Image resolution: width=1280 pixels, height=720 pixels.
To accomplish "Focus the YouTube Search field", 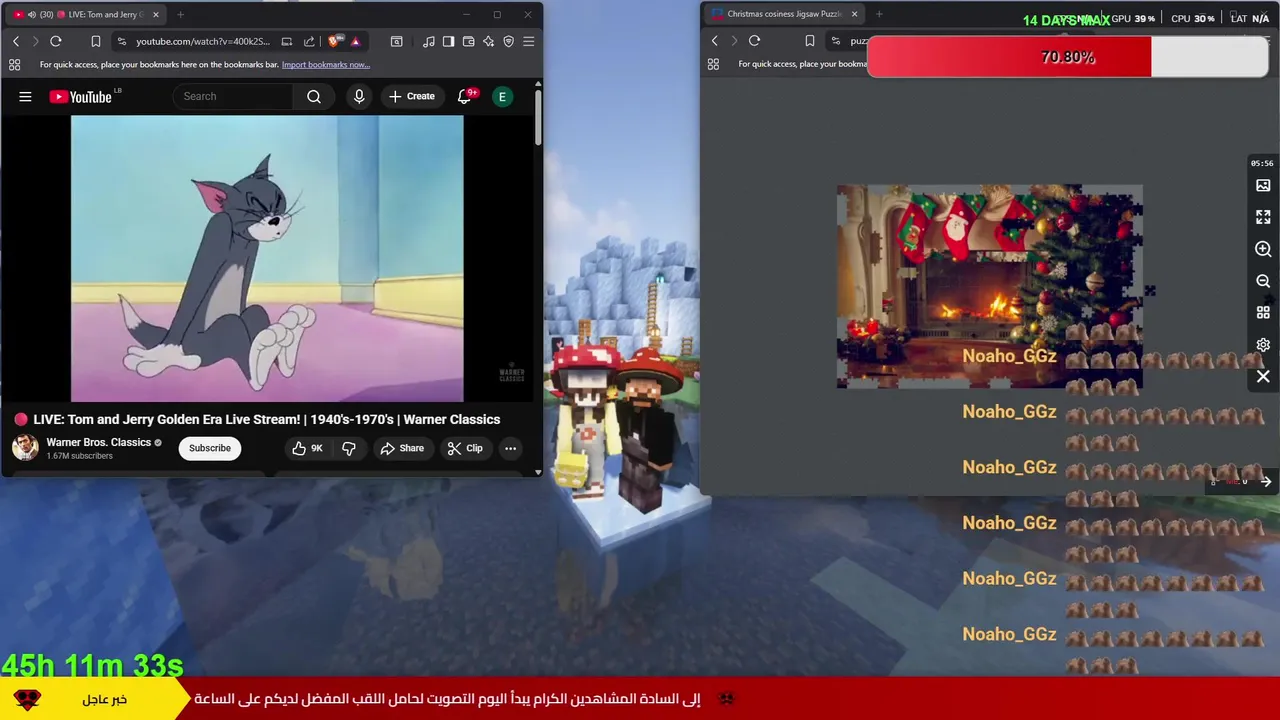I will 233,96.
